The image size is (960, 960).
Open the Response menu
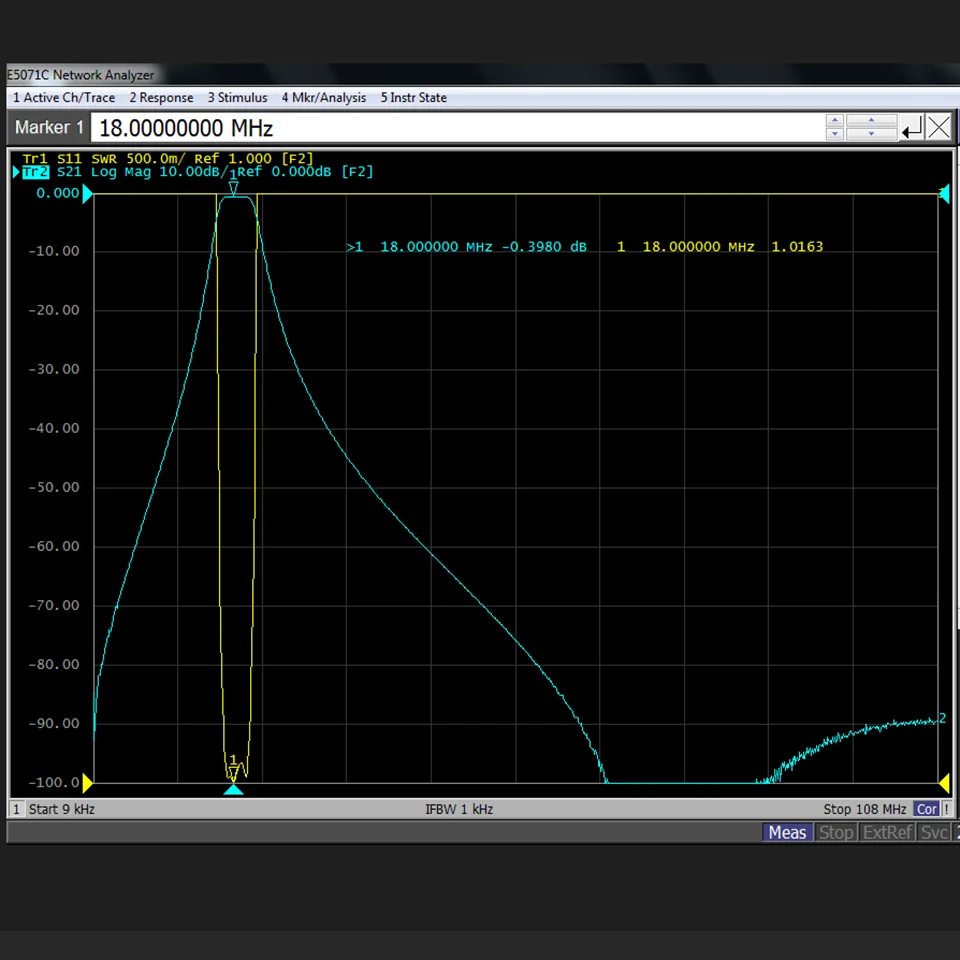click(161, 98)
